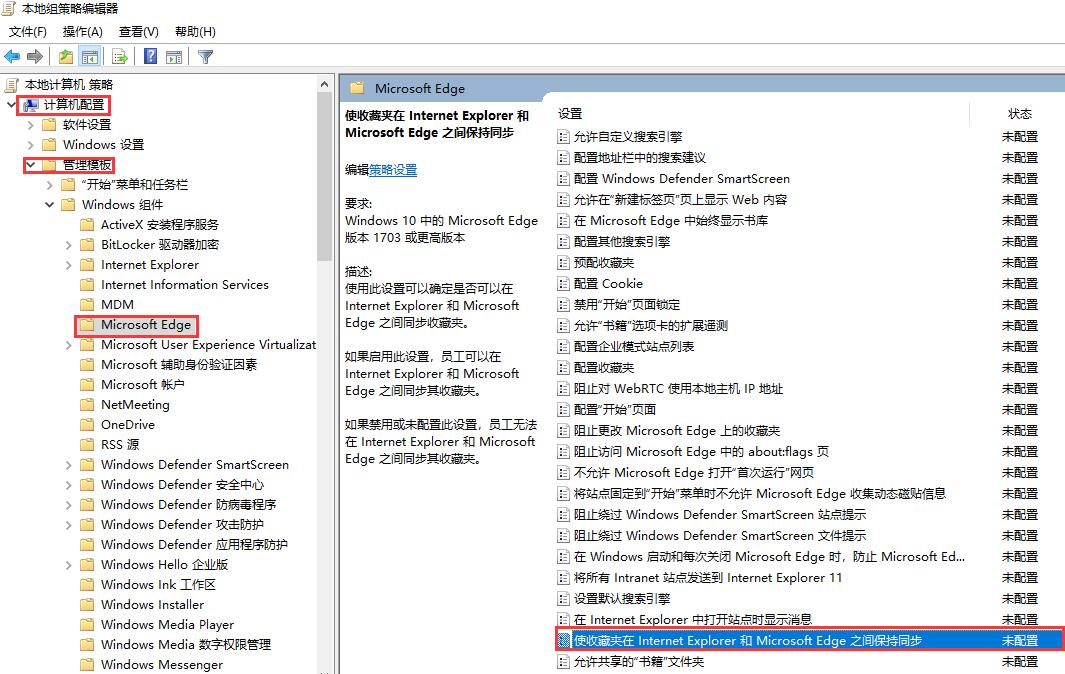
Task: Click the tree pane vertical scrollbar thumb
Action: (324, 177)
